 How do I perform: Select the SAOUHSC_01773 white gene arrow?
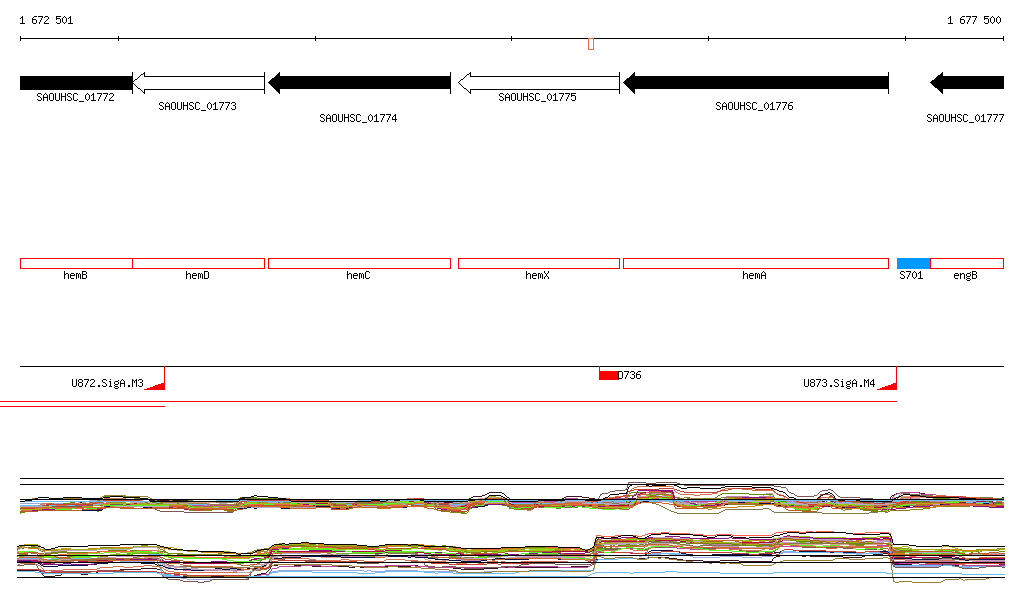point(198,83)
